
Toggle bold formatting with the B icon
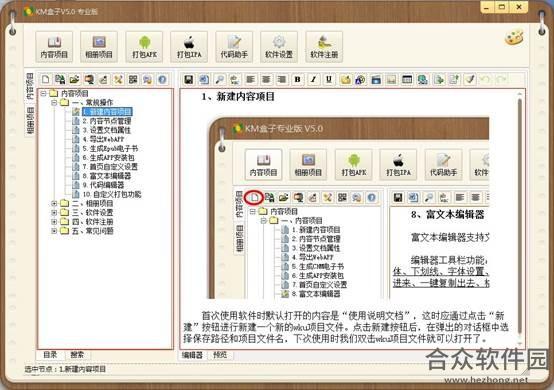297,79
